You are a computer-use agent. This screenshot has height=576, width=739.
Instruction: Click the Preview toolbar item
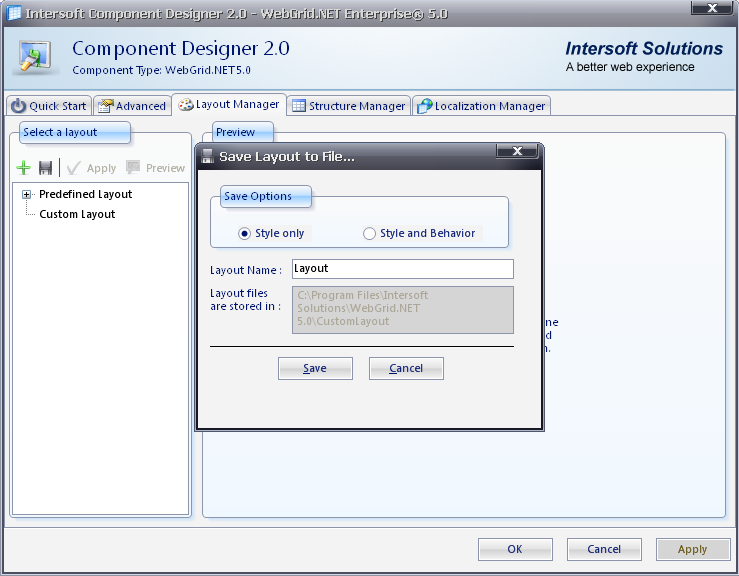point(156,168)
